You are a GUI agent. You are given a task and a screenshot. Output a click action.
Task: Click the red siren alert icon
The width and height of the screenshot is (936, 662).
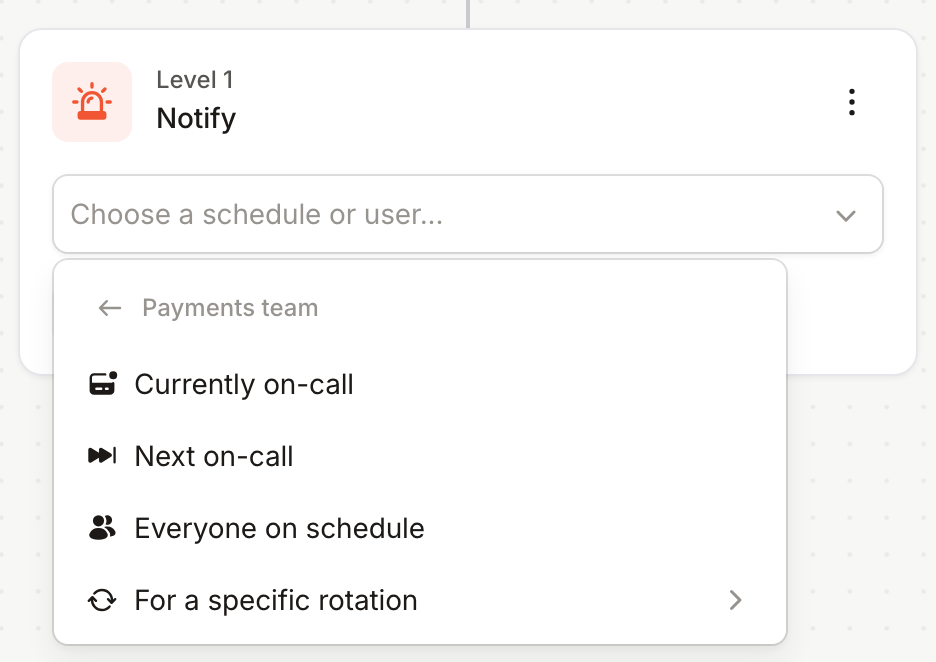92,102
